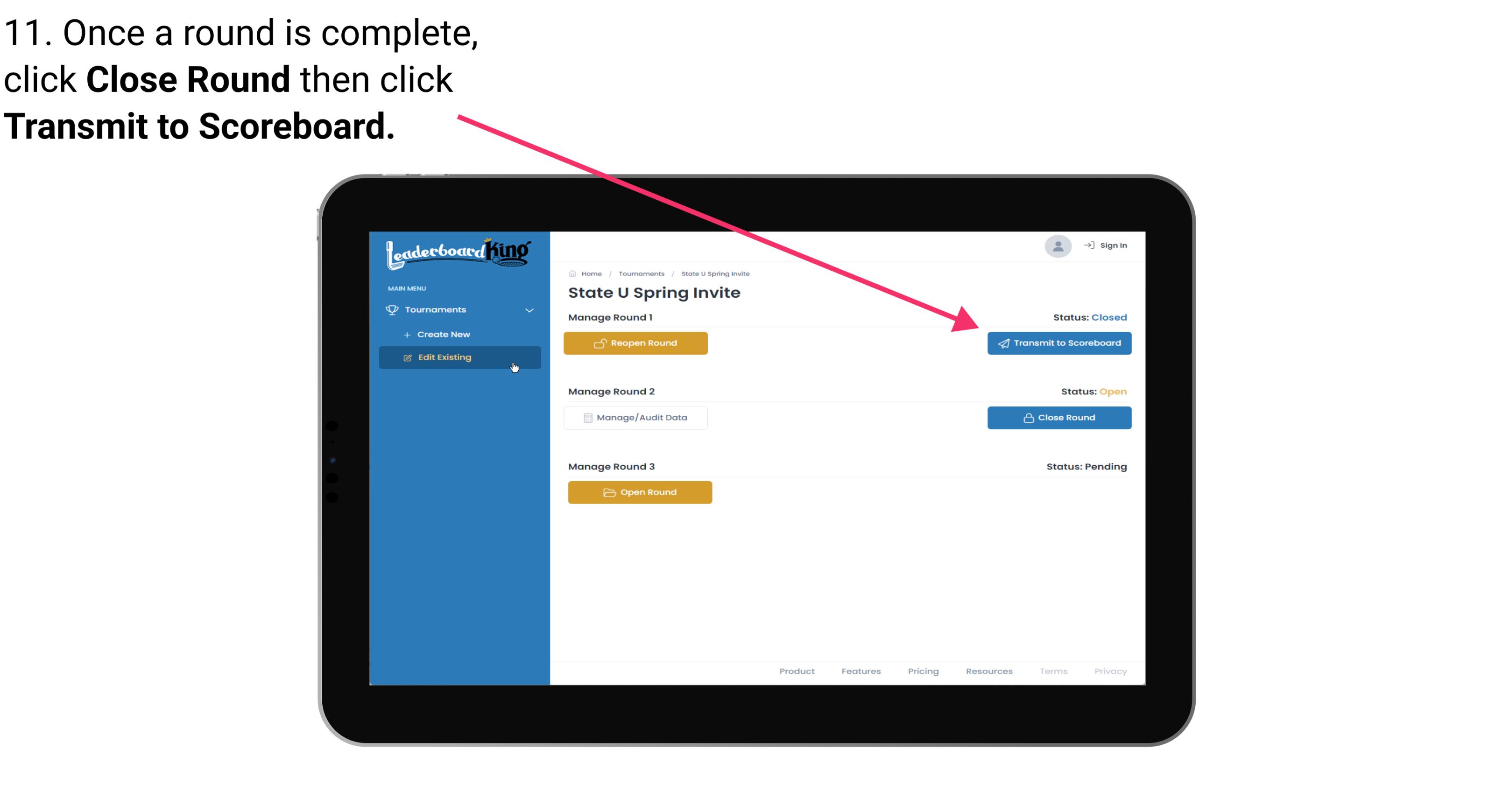Select Edit Existing from sidebar menu
This screenshot has width=1510, height=812.
click(x=459, y=357)
